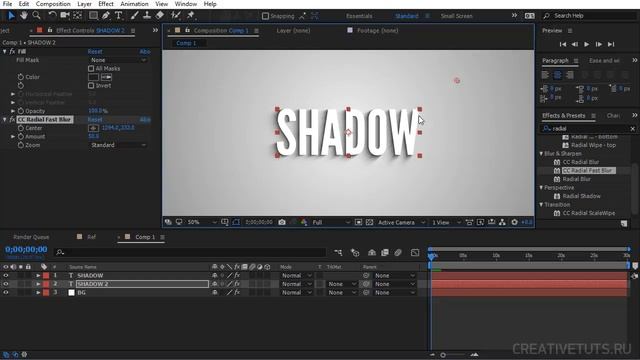Enable the Invert checkbox
The width and height of the screenshot is (640, 360).
point(91,86)
